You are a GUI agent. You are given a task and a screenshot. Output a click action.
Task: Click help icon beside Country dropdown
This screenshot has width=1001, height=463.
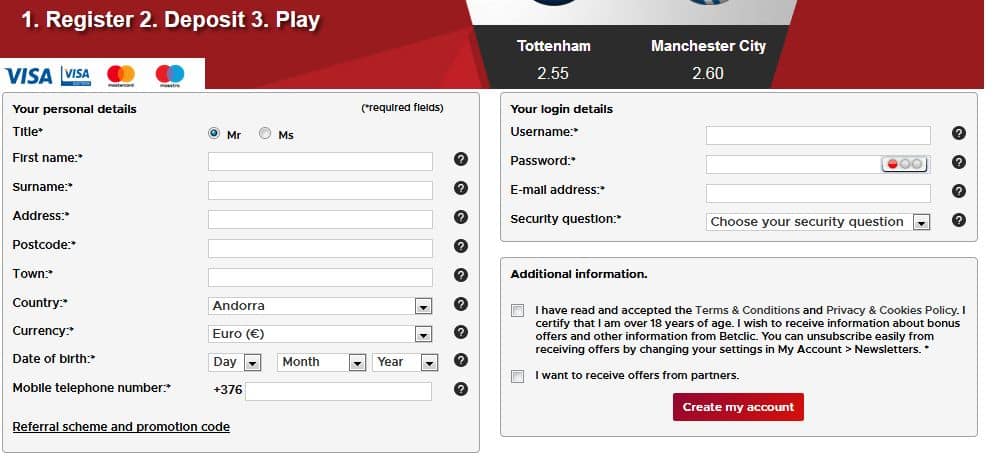(x=461, y=304)
